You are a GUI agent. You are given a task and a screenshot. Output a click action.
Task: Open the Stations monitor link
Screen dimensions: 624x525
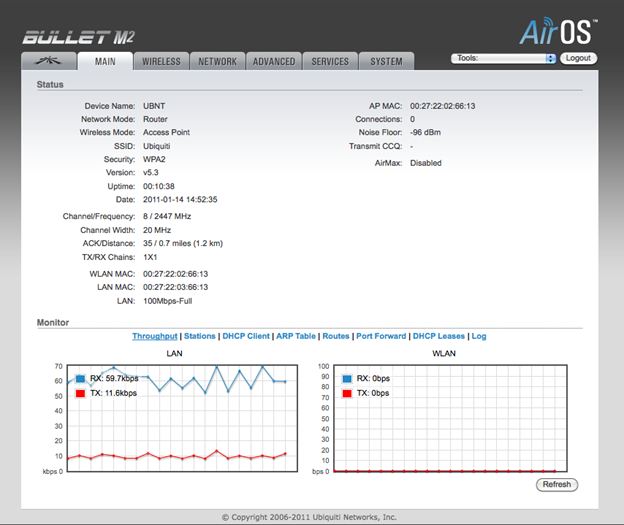click(x=200, y=336)
